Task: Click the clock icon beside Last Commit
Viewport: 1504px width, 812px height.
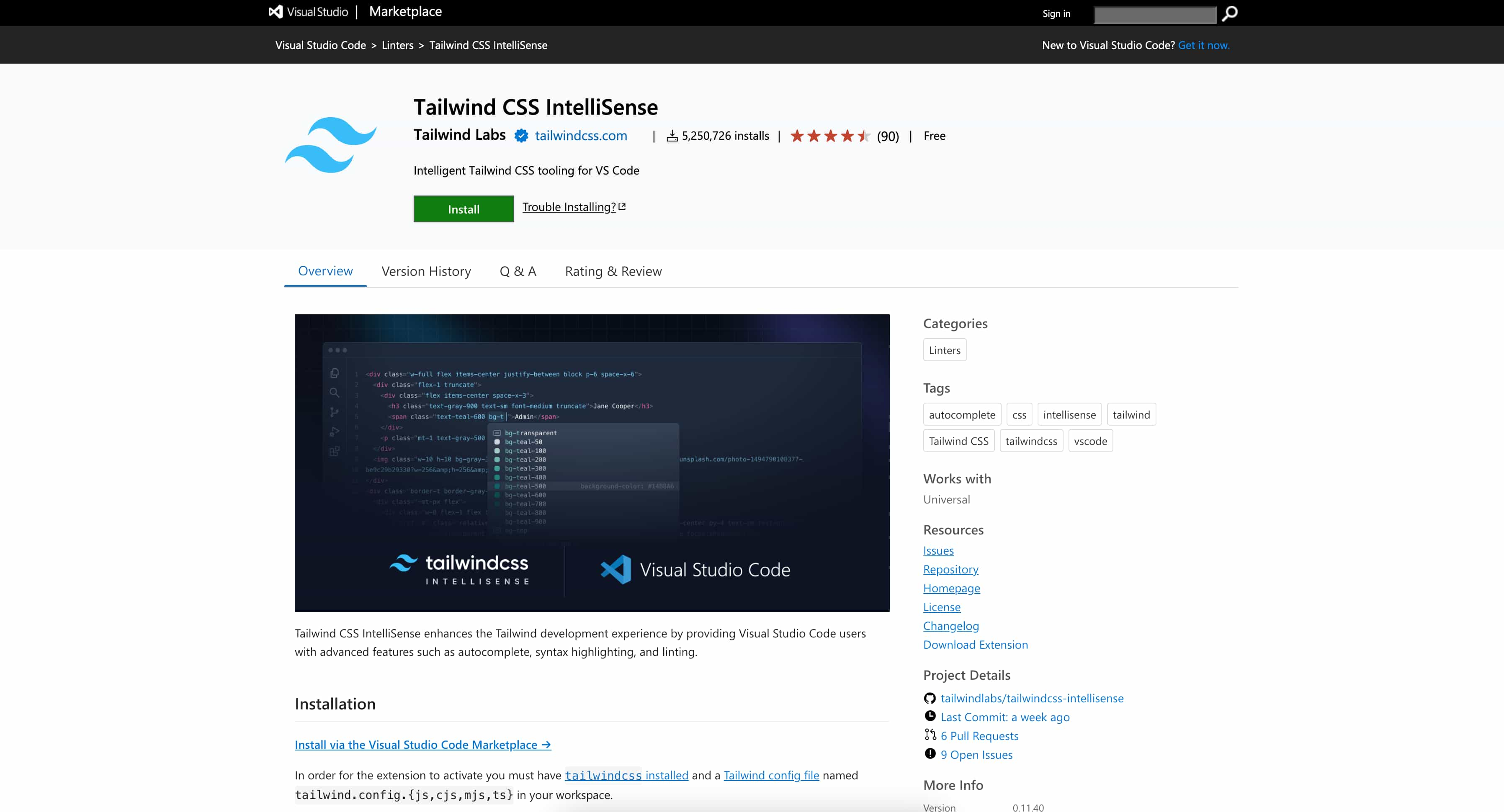Action: (930, 716)
